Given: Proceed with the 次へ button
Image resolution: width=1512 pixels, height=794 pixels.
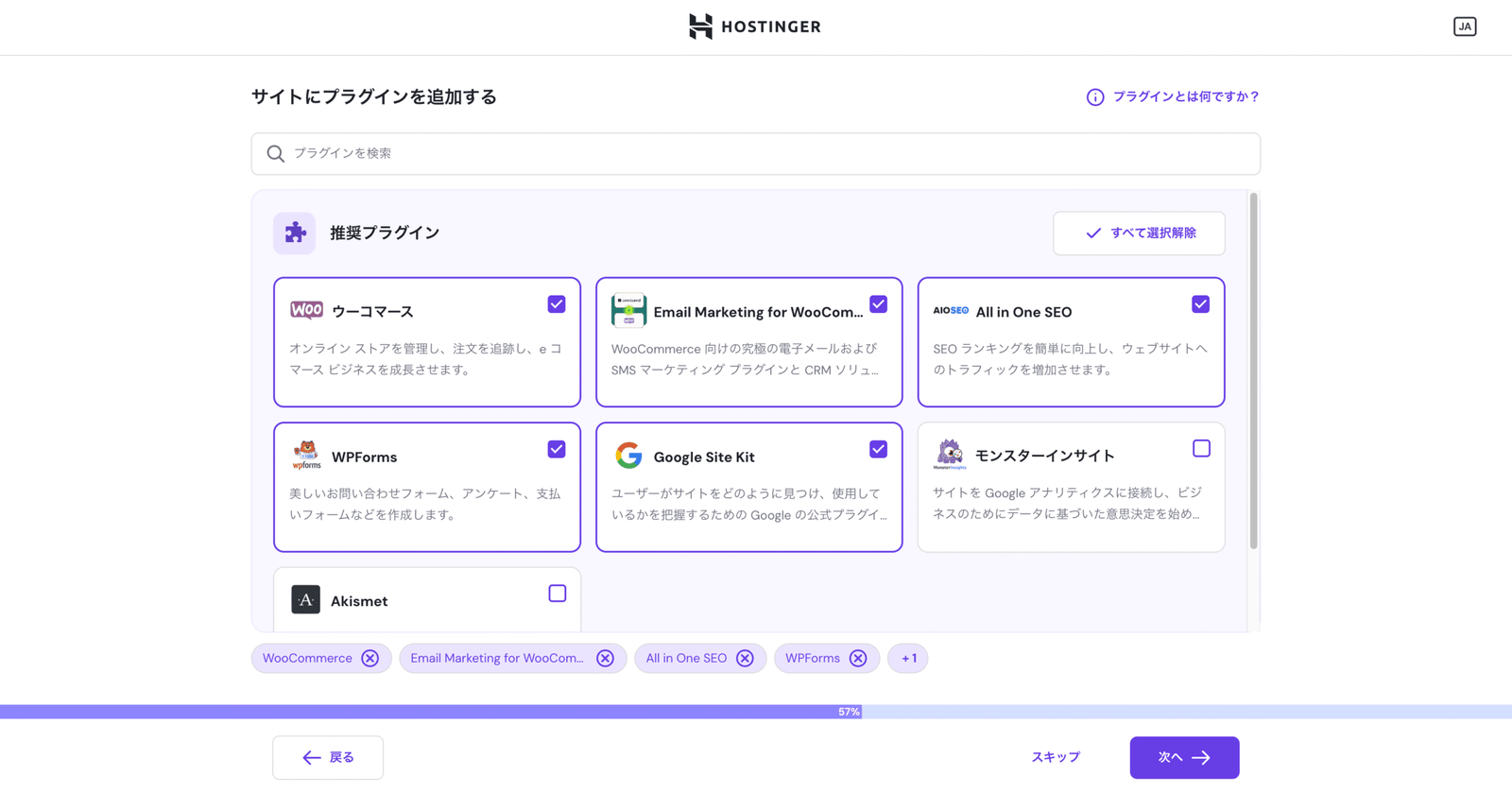Looking at the screenshot, I should (1185, 758).
